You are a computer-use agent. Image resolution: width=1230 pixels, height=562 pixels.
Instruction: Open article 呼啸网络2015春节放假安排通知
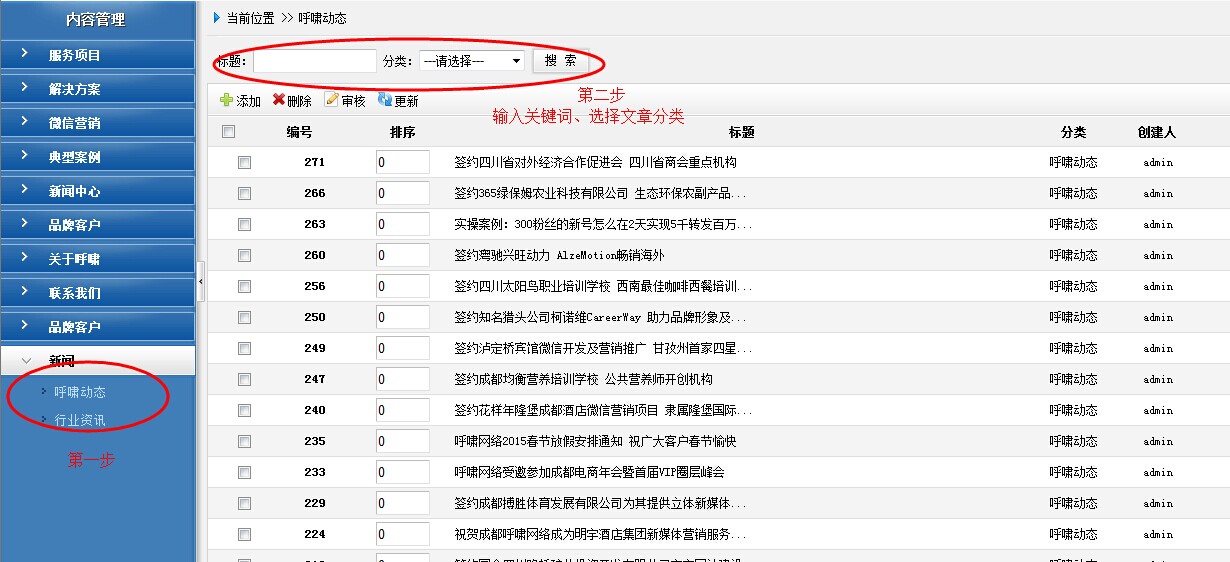coord(594,441)
